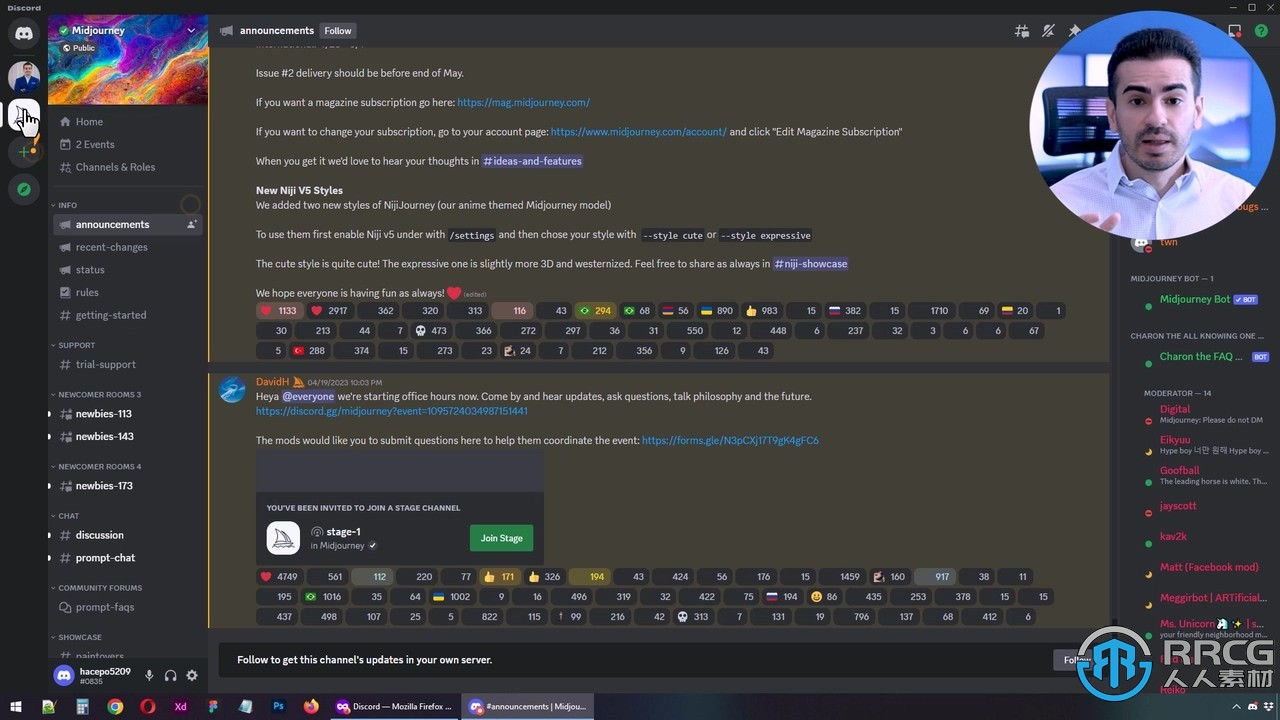
Task: Open the rules channel
Action: tap(127, 292)
